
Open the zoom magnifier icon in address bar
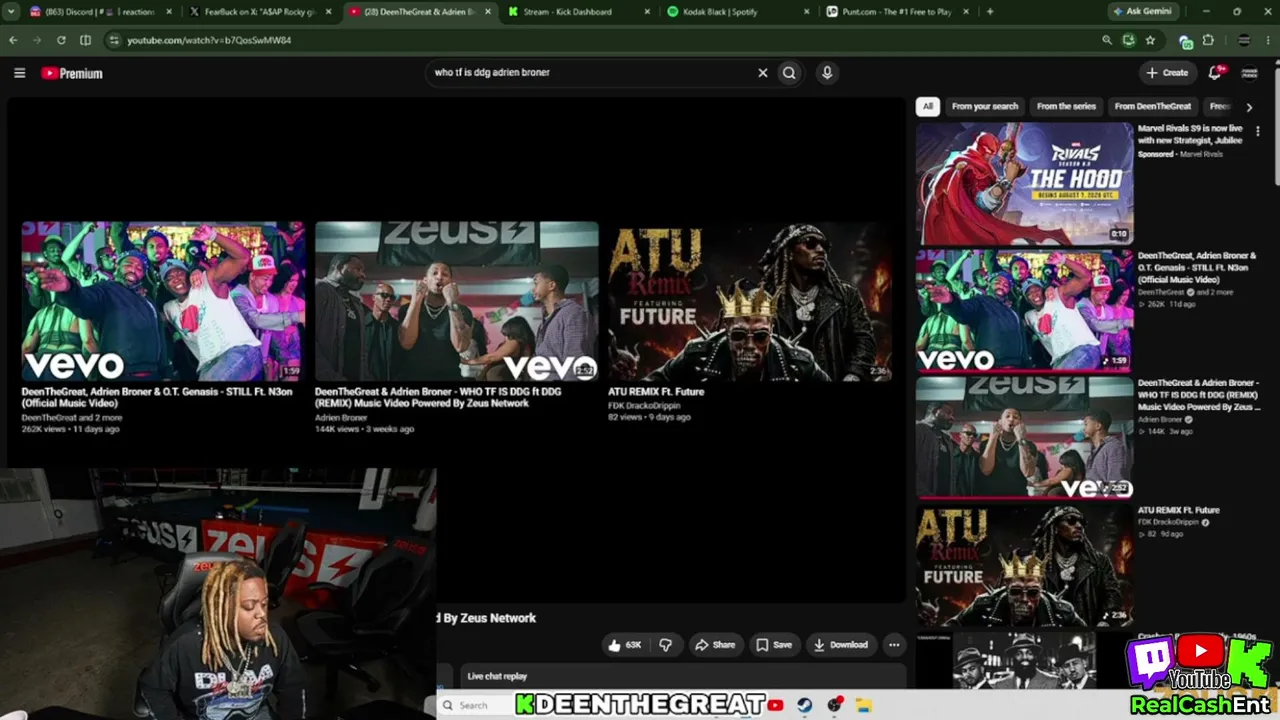[1107, 40]
